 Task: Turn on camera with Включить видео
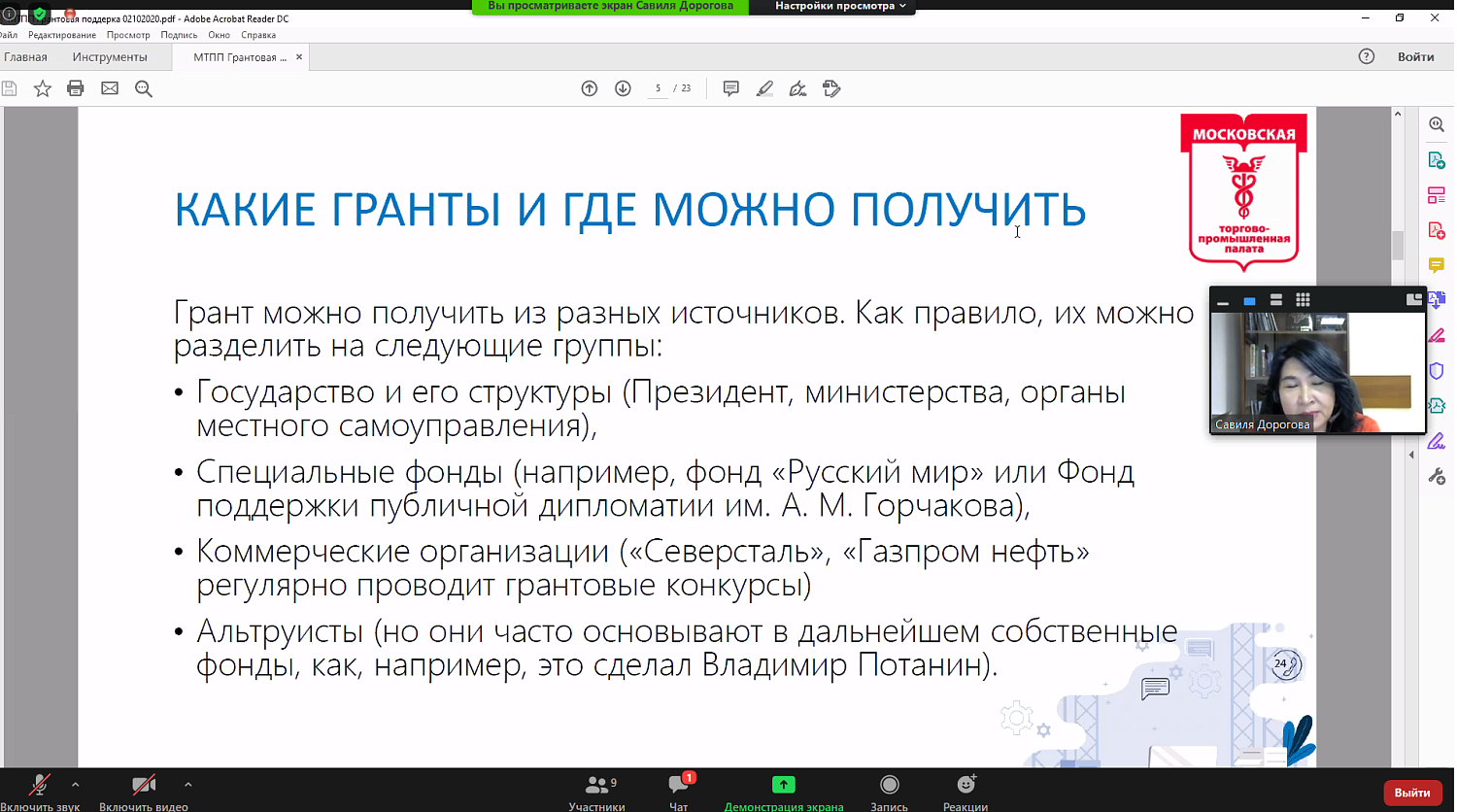tap(144, 791)
